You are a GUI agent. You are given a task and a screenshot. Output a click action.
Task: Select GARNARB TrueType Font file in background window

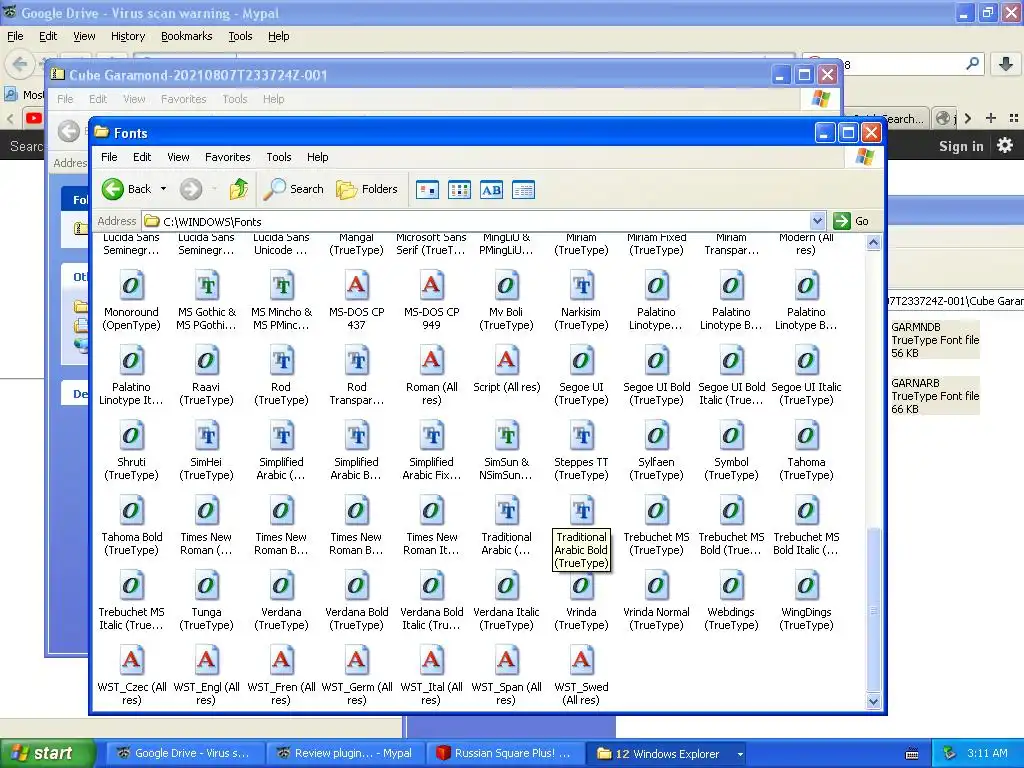pyautogui.click(x=935, y=396)
